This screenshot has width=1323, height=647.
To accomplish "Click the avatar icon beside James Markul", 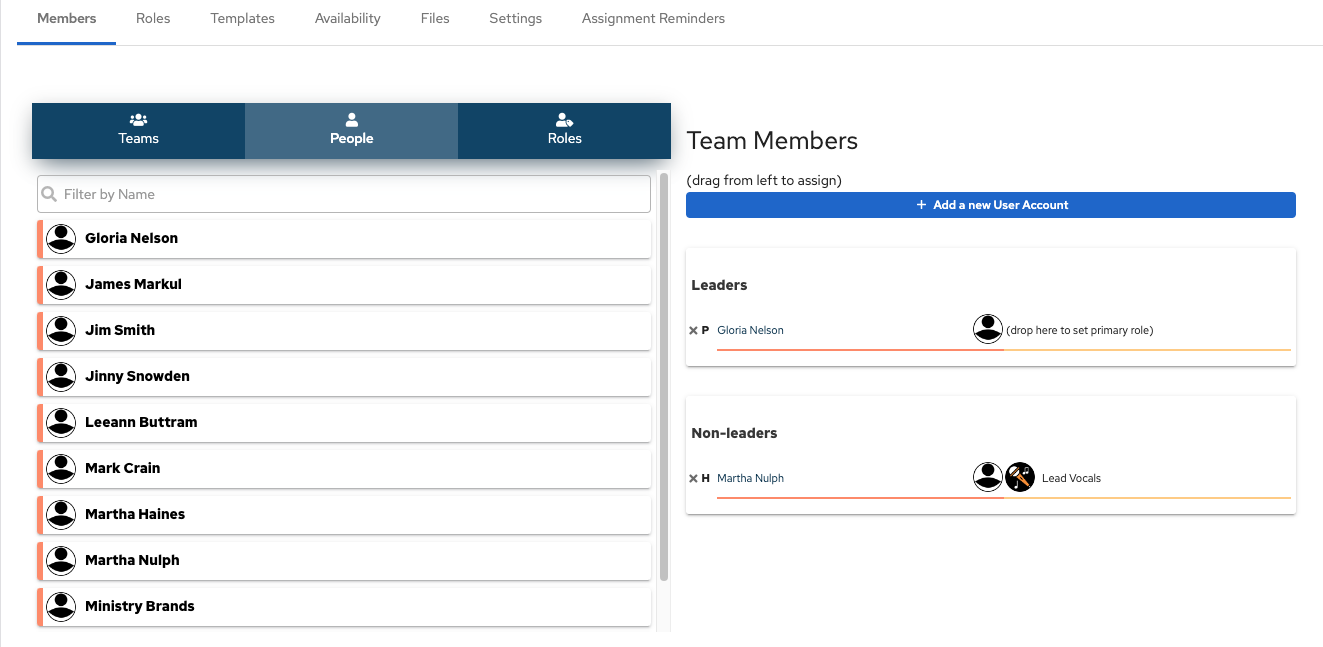I will point(62,284).
